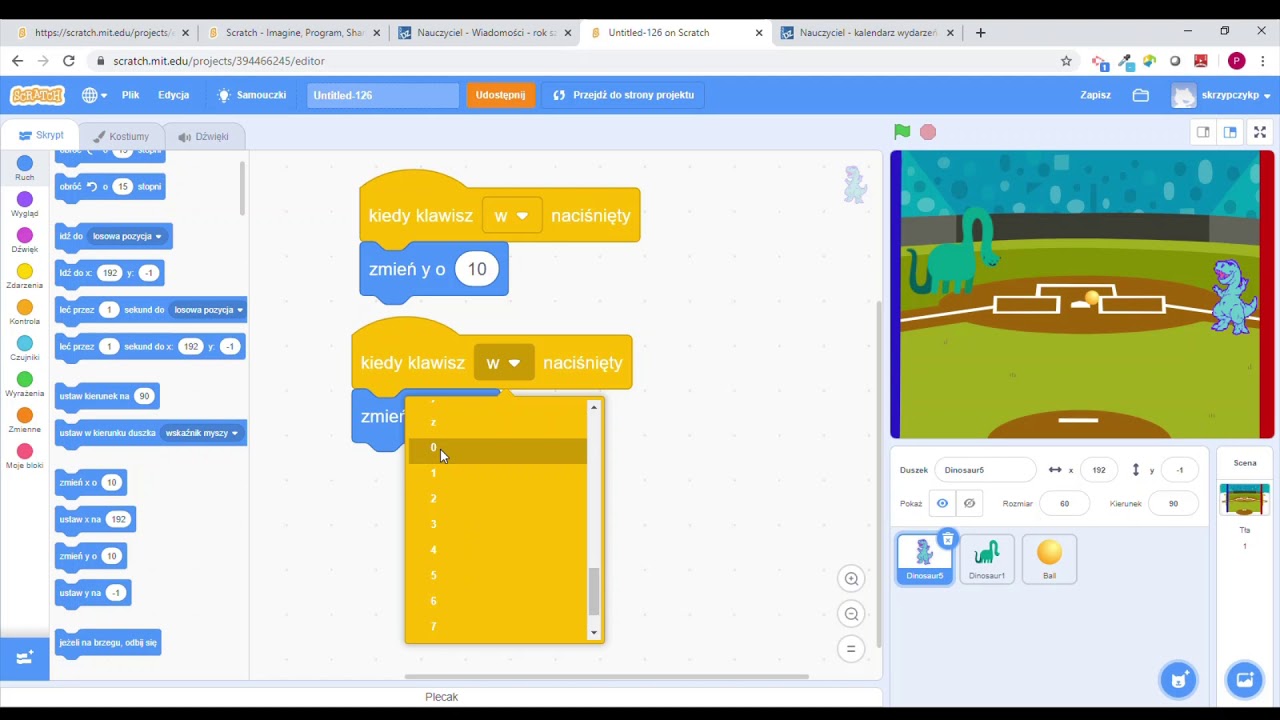
Task: Click the Scratch logo
Action: point(37,95)
